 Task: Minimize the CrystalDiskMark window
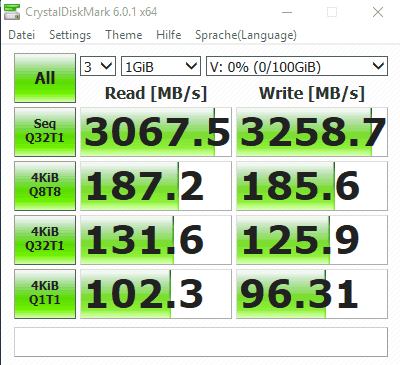point(287,12)
